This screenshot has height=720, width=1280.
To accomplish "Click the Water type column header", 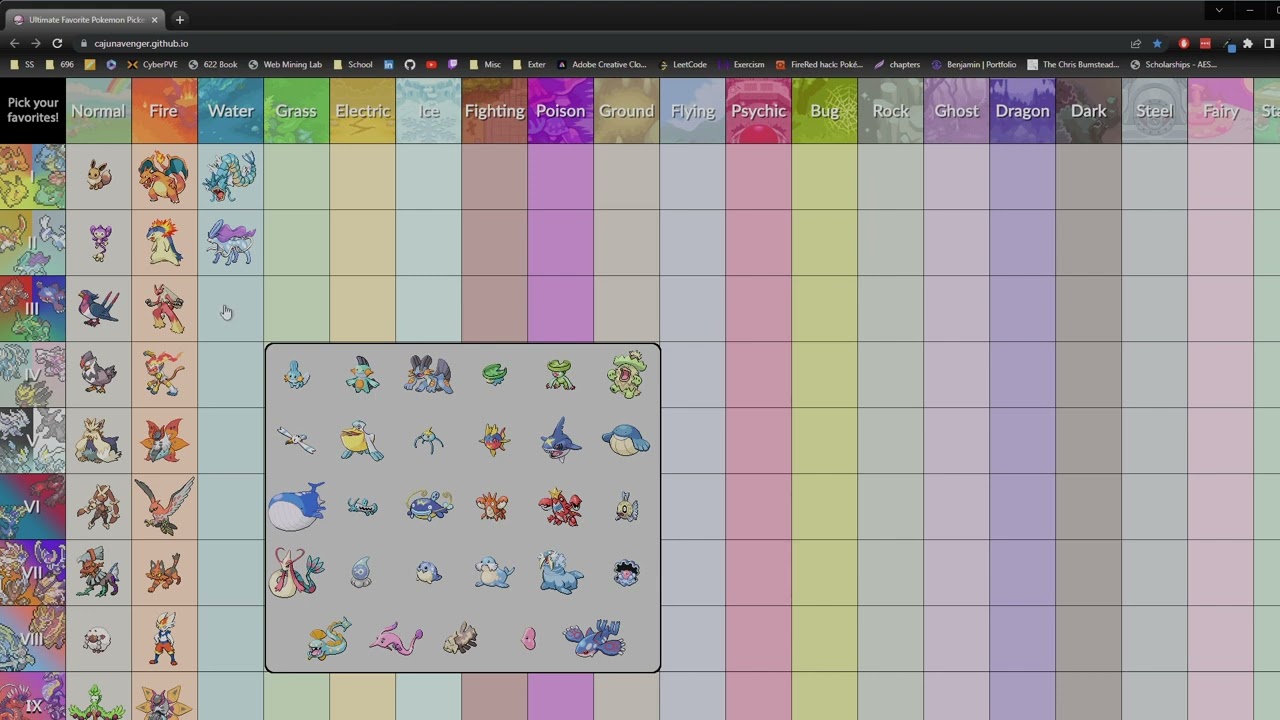I will click(230, 111).
